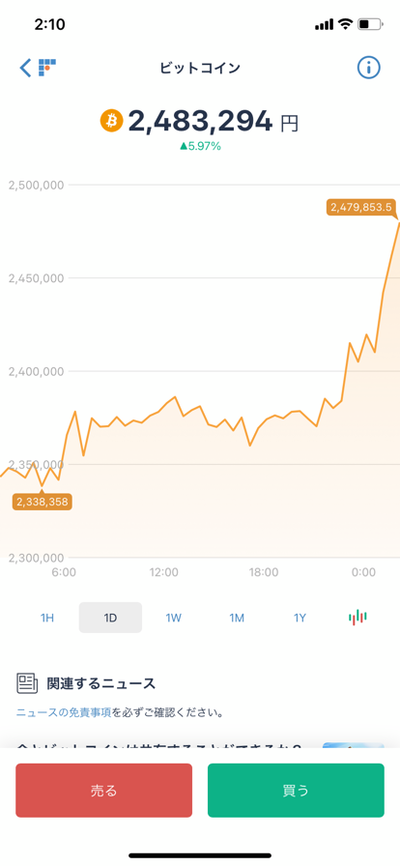Select the 1M time range

[x=236, y=617]
